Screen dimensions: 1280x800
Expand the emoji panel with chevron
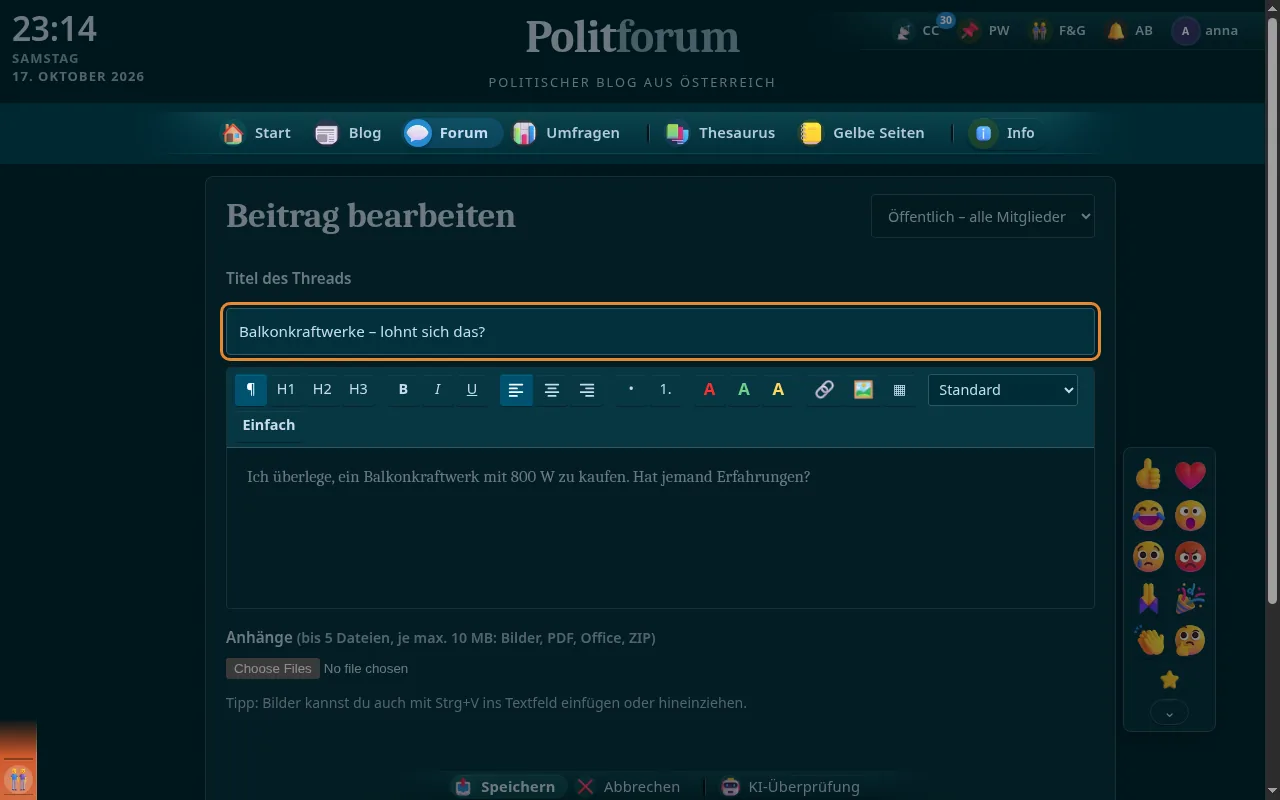click(x=1169, y=712)
